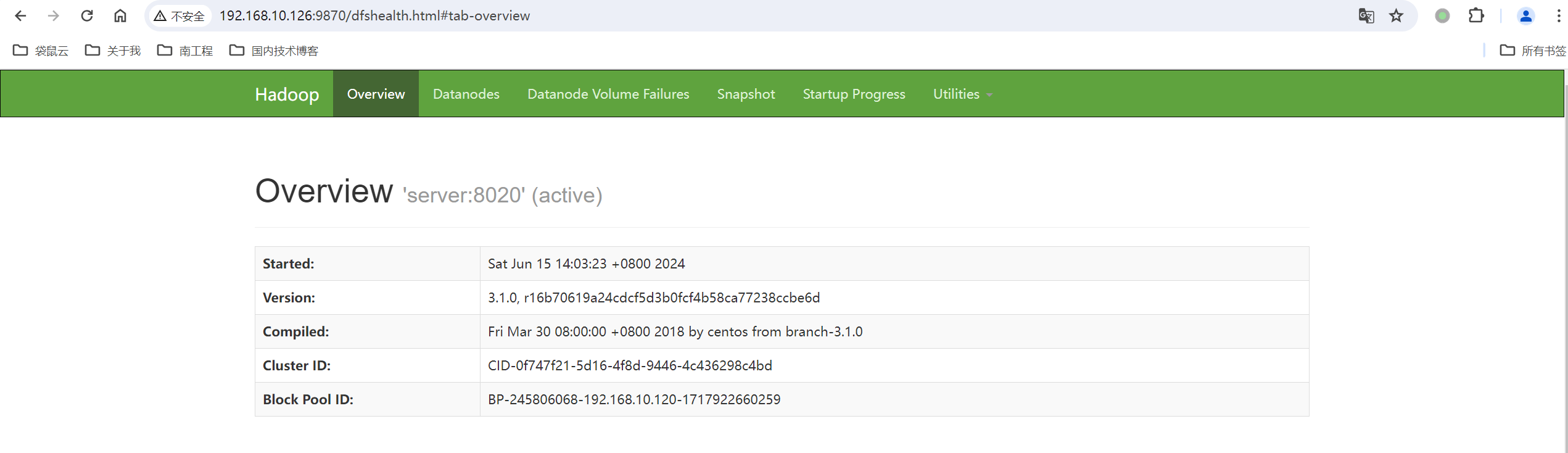Screen dimensions: 1568x453
Task: Open the Google Translate page icon
Action: (x=1366, y=16)
